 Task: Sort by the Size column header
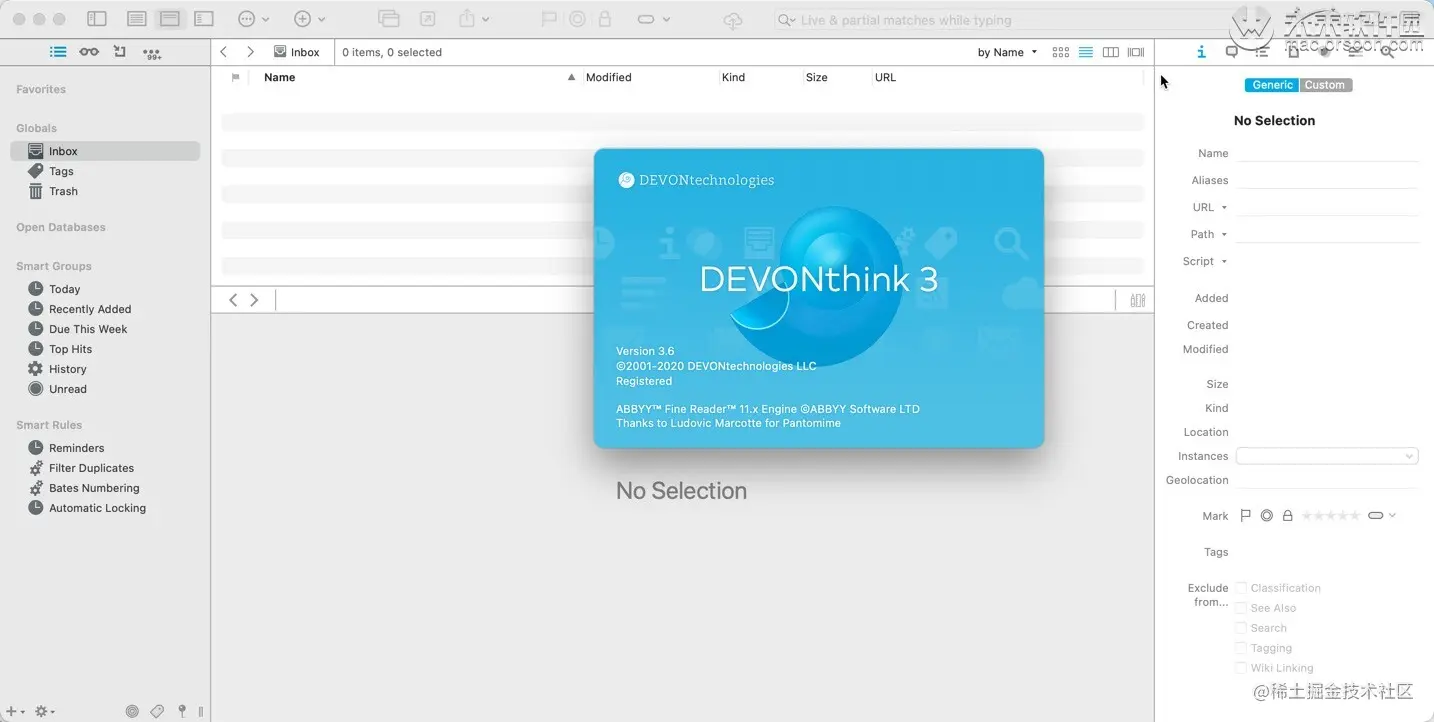click(x=816, y=77)
